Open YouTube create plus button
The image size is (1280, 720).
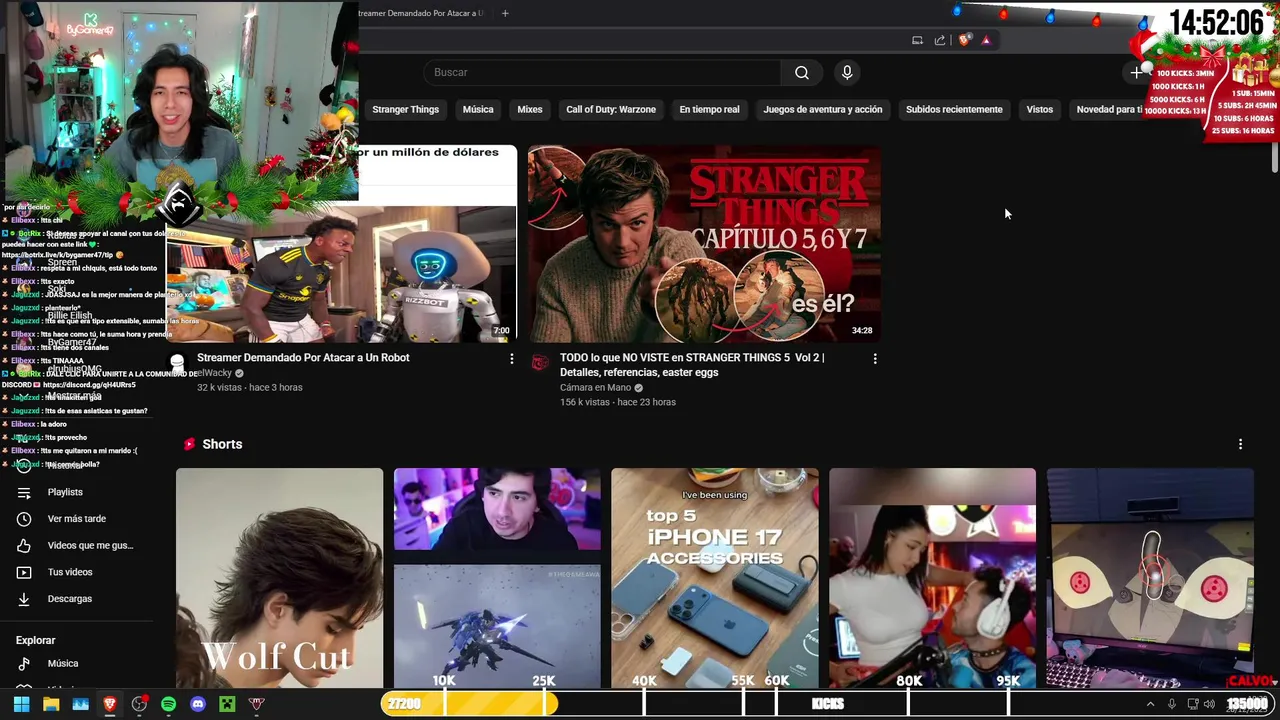tap(1136, 72)
